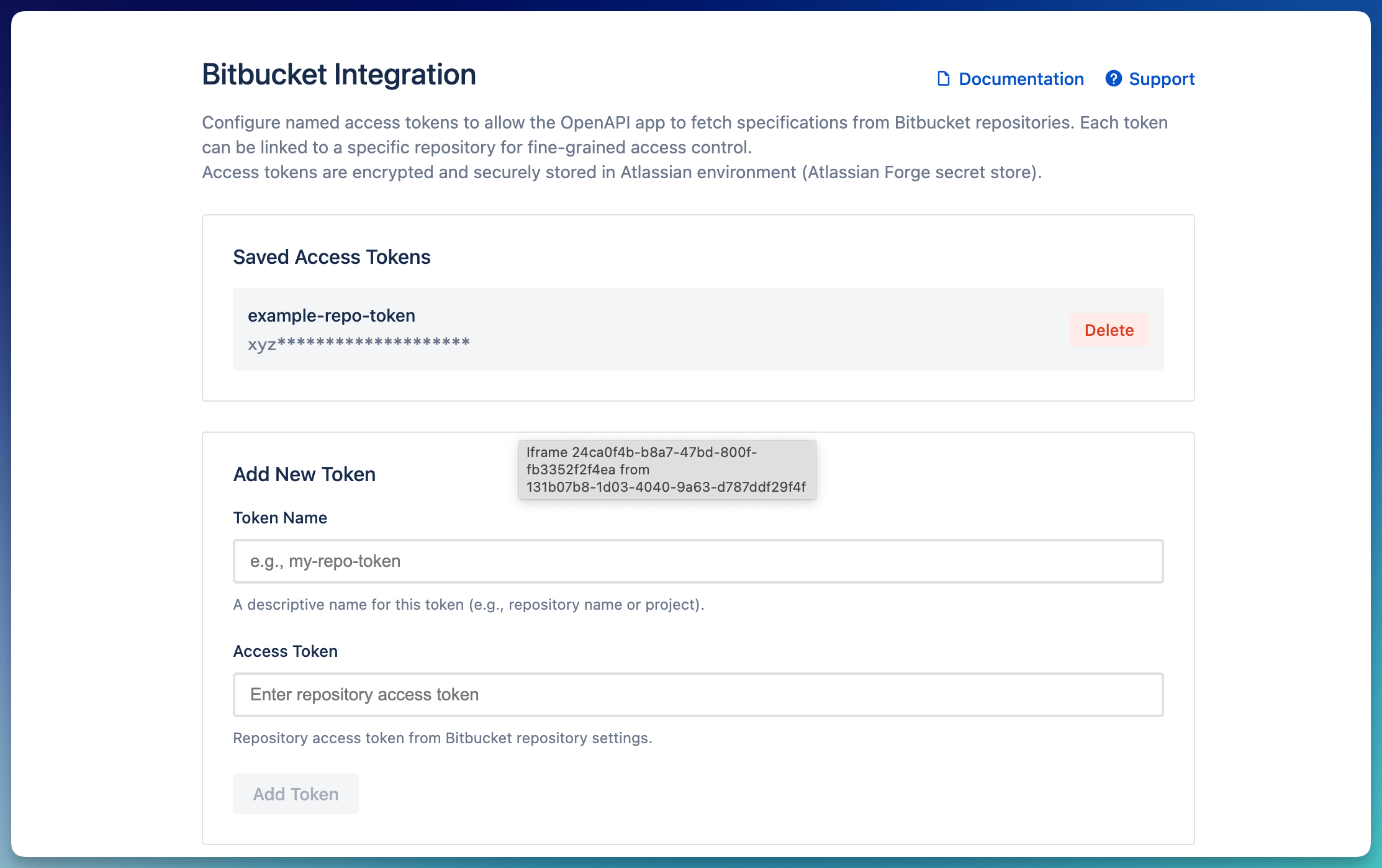1382x868 pixels.
Task: Delete the example-repo-token
Action: click(1109, 330)
